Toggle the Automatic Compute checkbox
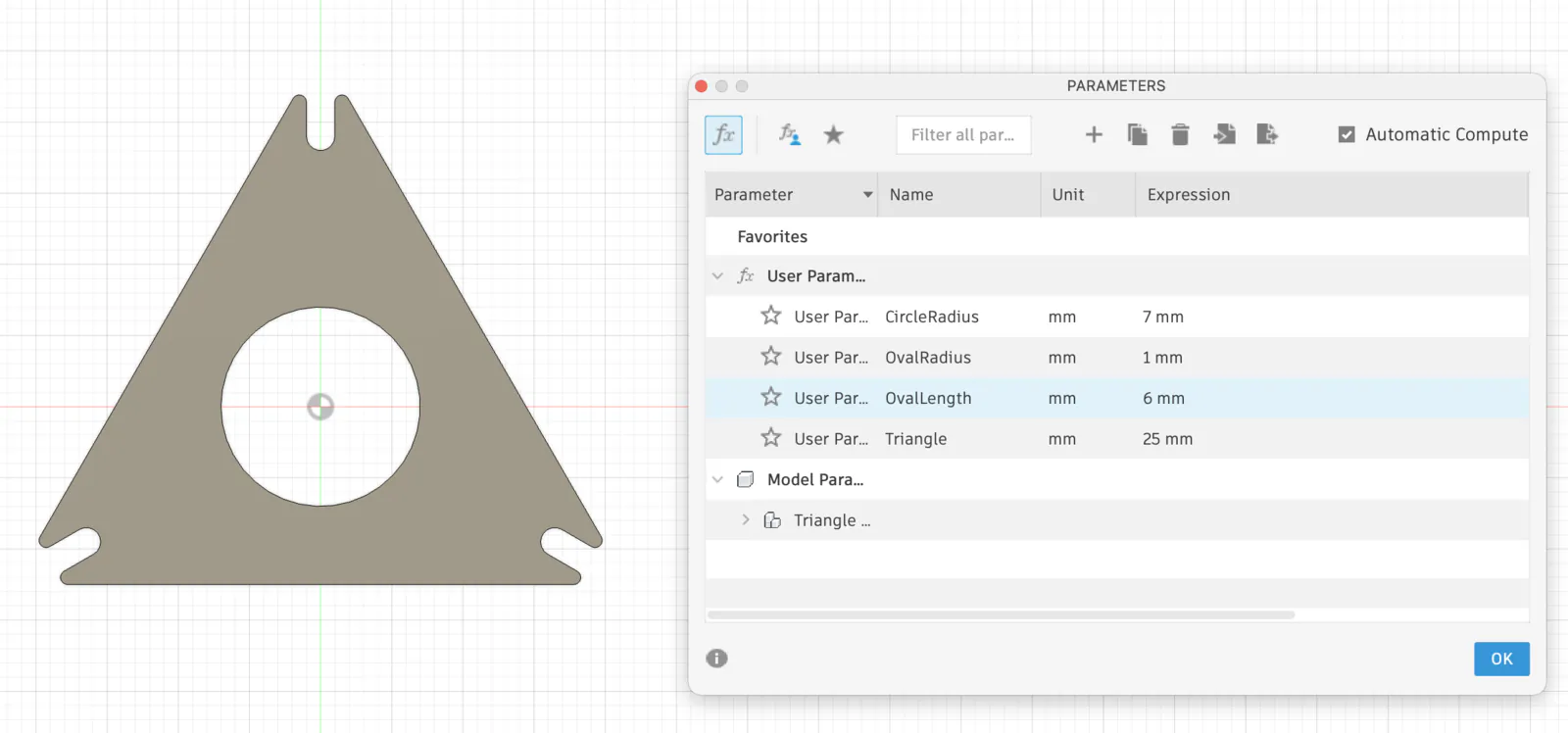The image size is (1568, 733). (x=1347, y=134)
